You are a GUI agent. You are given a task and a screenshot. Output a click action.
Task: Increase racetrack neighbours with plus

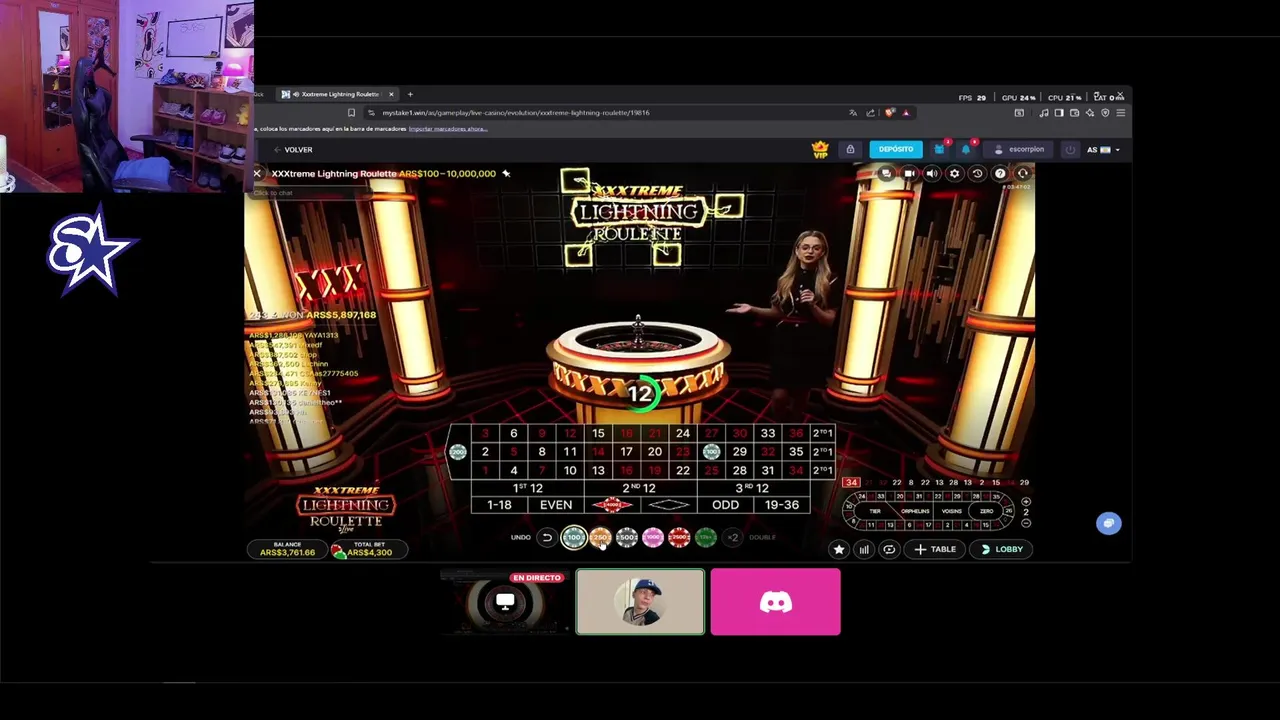[1026, 502]
